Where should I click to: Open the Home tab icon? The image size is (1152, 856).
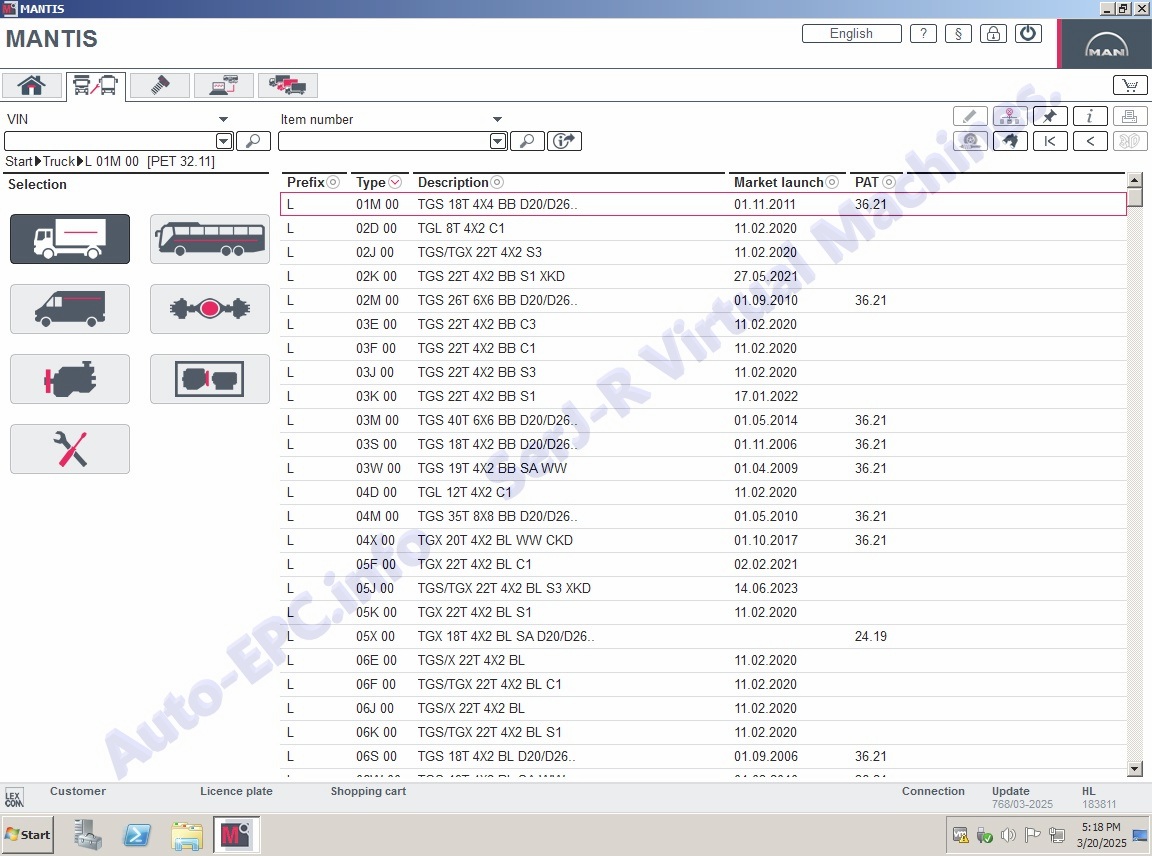32,85
